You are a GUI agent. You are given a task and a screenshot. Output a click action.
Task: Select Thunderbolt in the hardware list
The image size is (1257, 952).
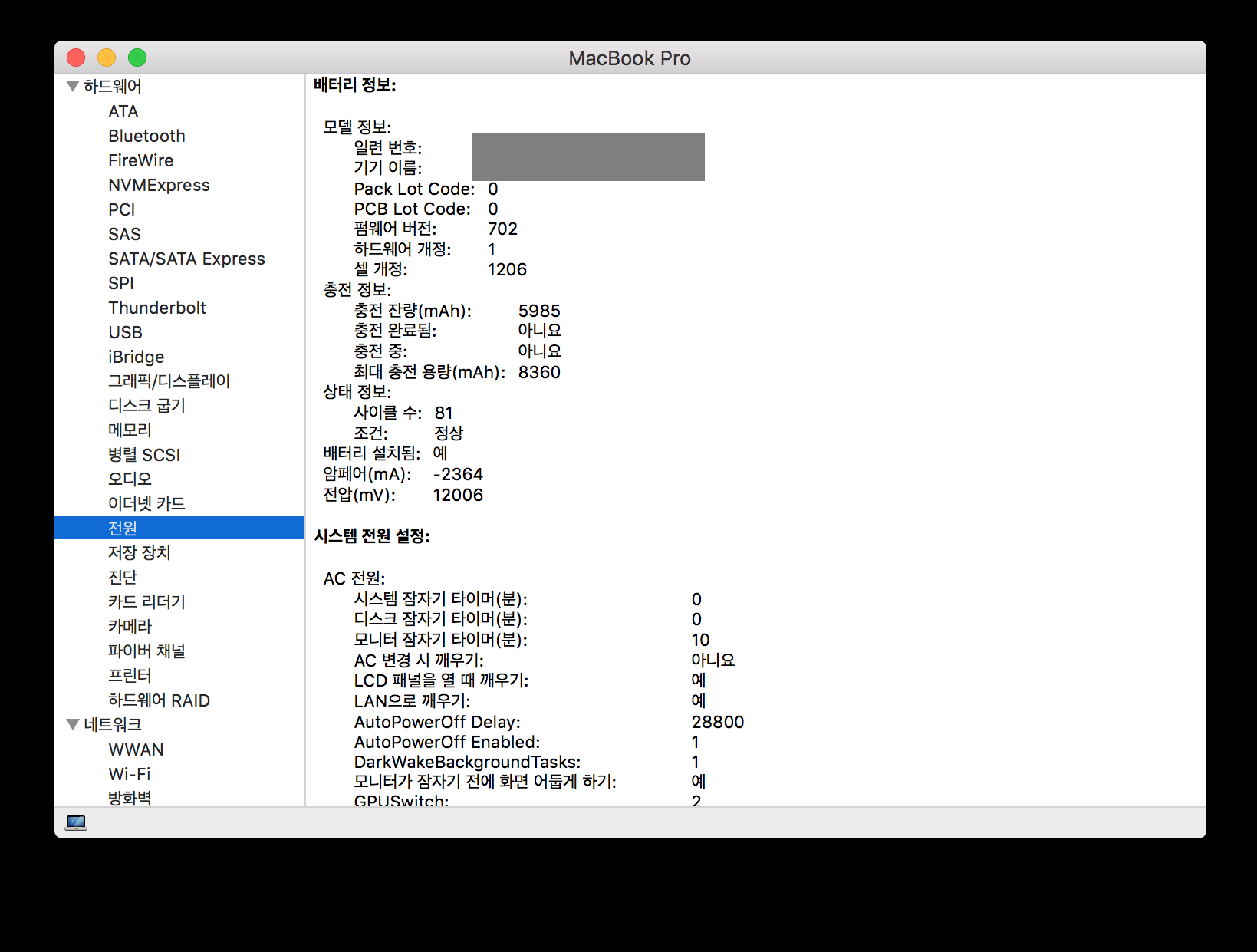156,308
